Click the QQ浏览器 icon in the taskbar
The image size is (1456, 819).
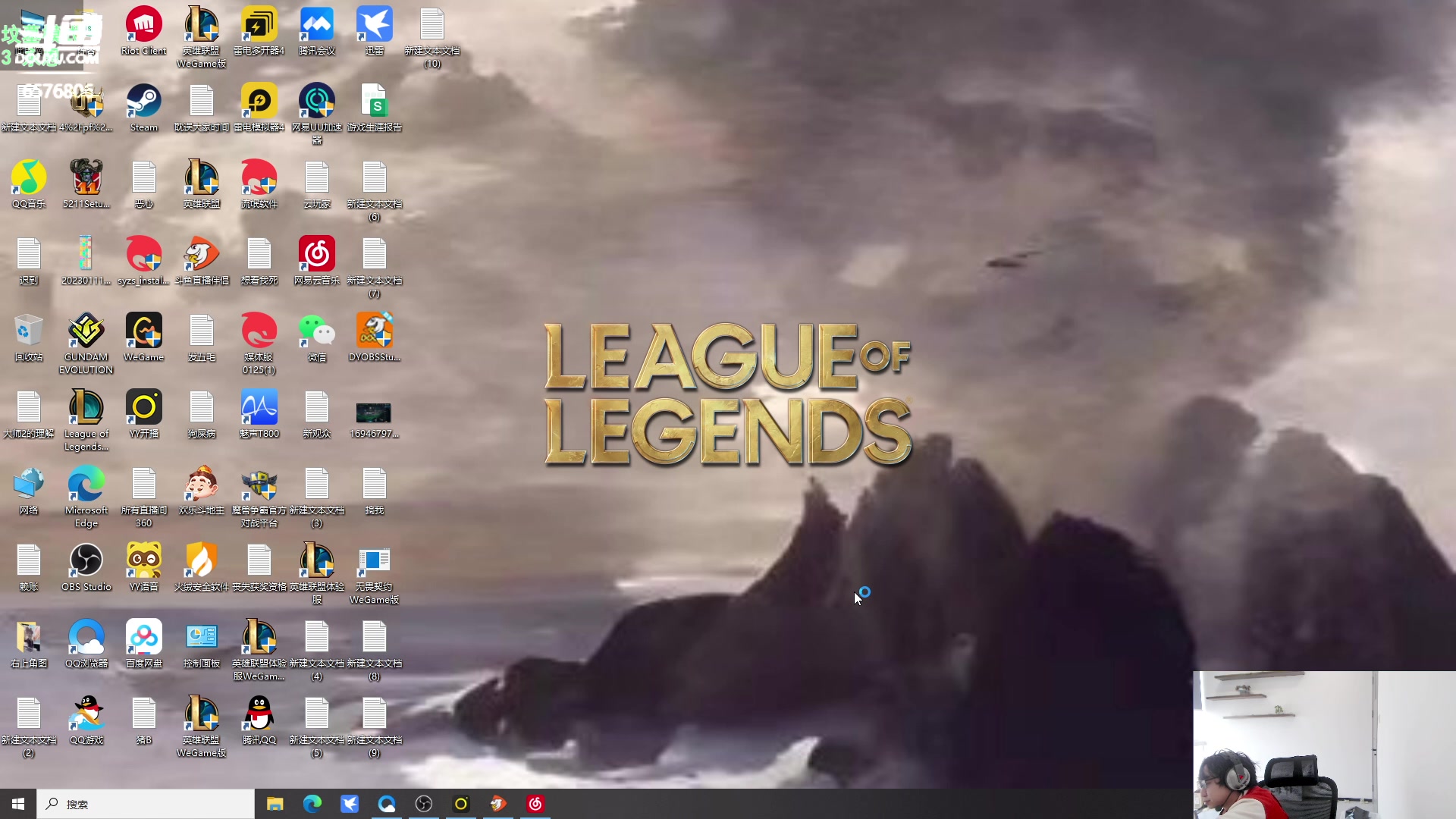click(x=387, y=804)
